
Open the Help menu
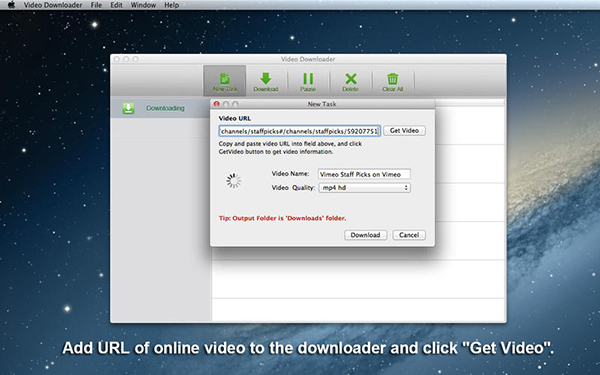(171, 5)
